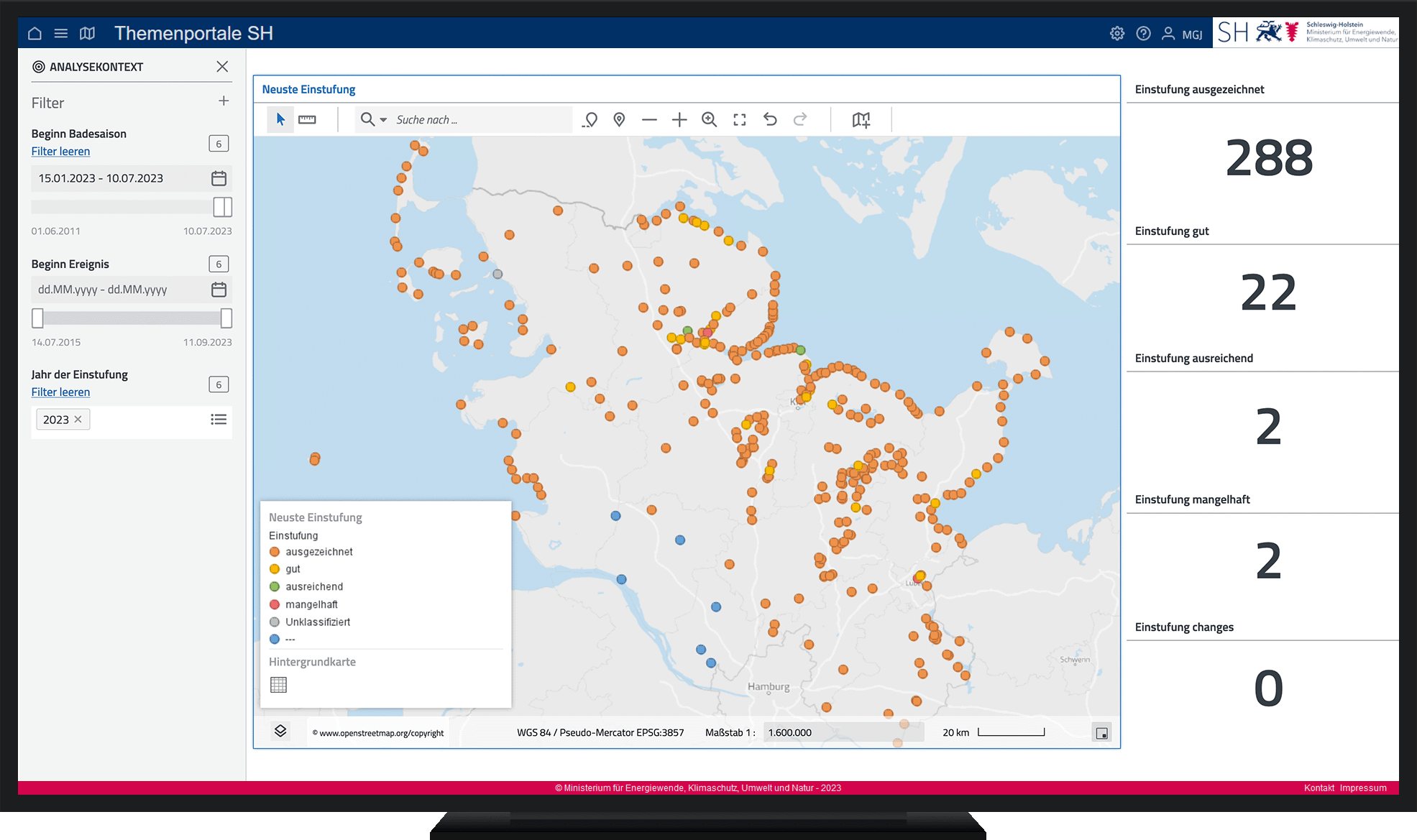Activate the magnifier zoom-to-area tool
The width and height of the screenshot is (1417, 840).
[x=710, y=120]
